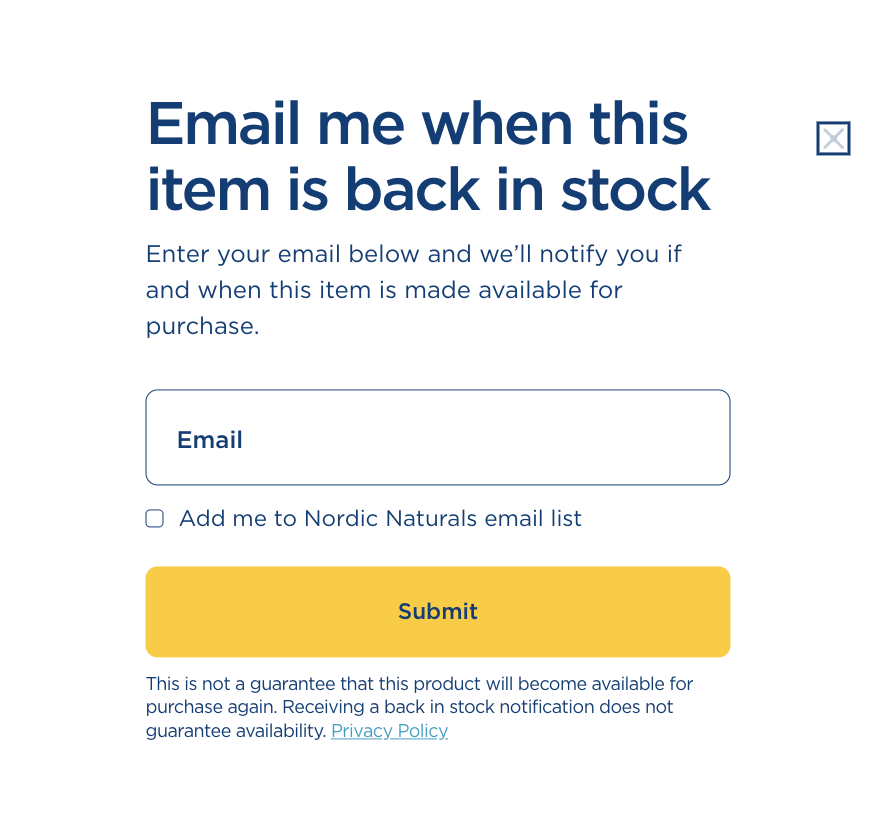Image resolution: width=872 pixels, height=820 pixels.
Task: Enable the Nordic Naturals email list checkbox
Action: pyautogui.click(x=155, y=518)
